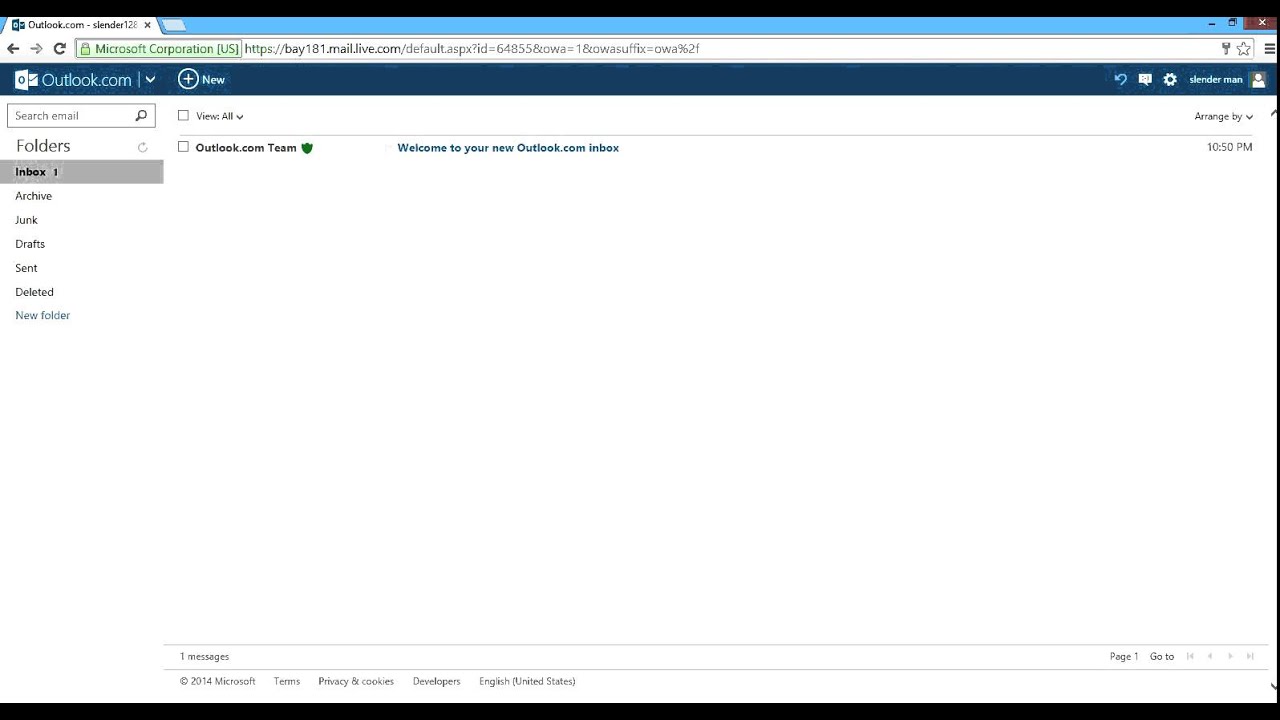Click the 10:50 PM timestamp
Screen dimensions: 1280x720
1229,147
